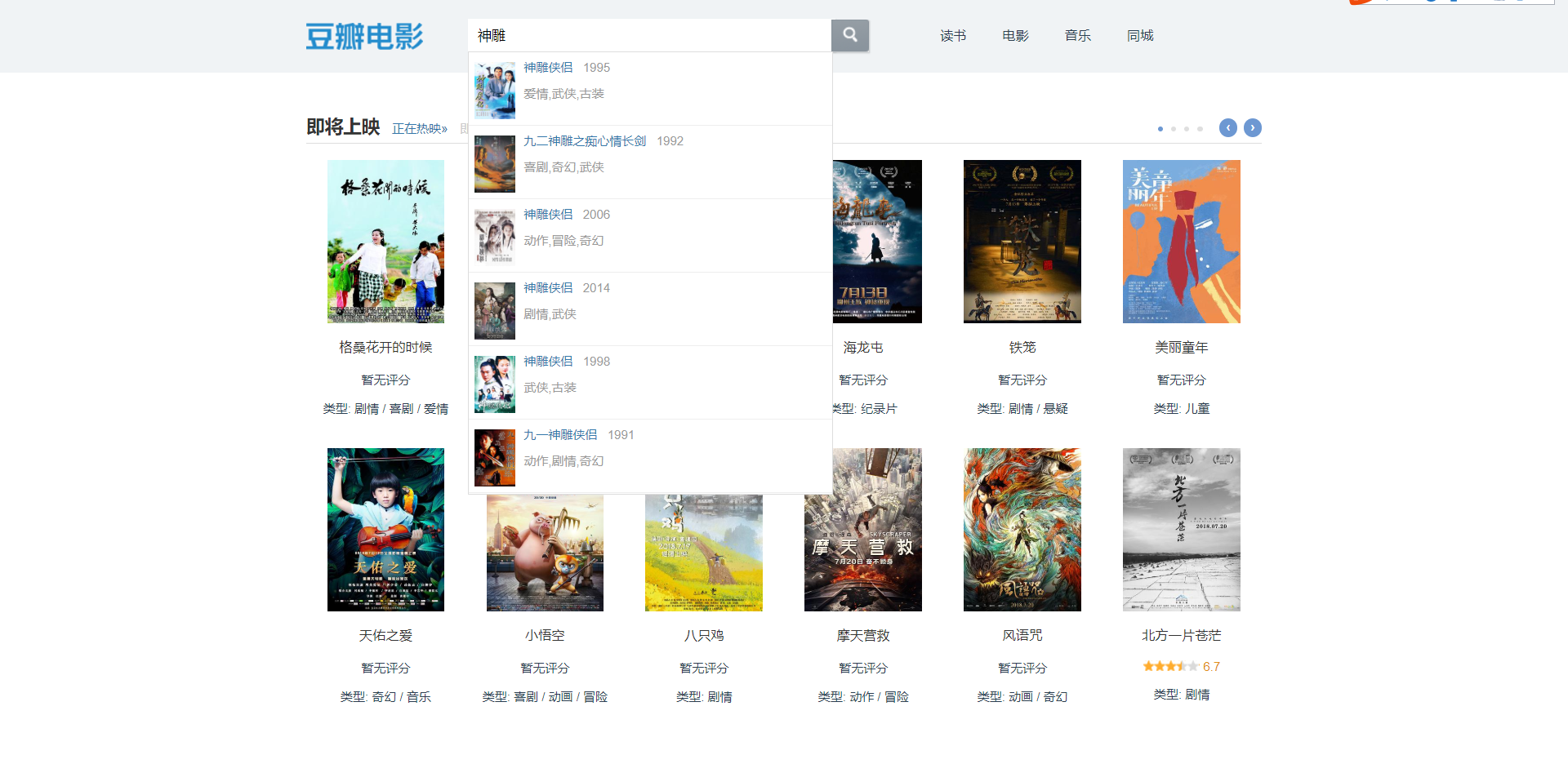This screenshot has height=773, width=1568.
Task: Click 暂无评分 under 小悟空
Action: [545, 669]
